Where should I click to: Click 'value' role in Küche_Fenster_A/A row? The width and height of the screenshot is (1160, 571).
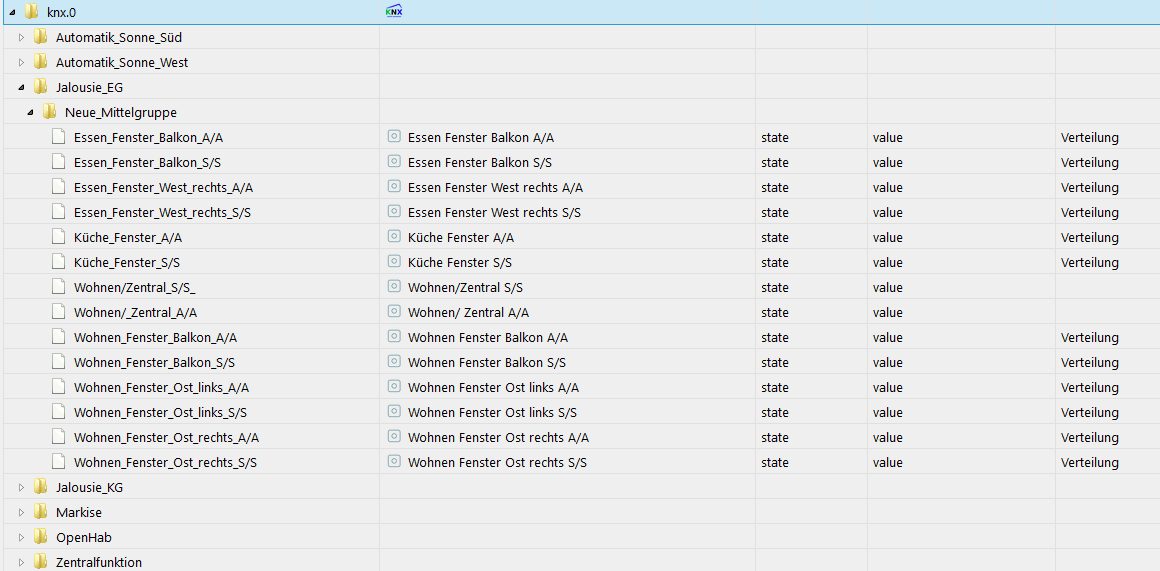pos(888,237)
